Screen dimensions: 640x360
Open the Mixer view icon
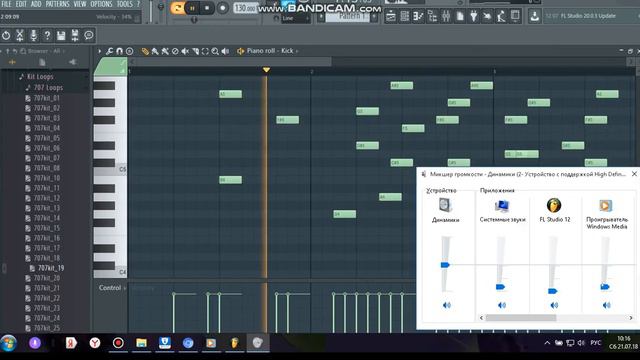click(446, 16)
